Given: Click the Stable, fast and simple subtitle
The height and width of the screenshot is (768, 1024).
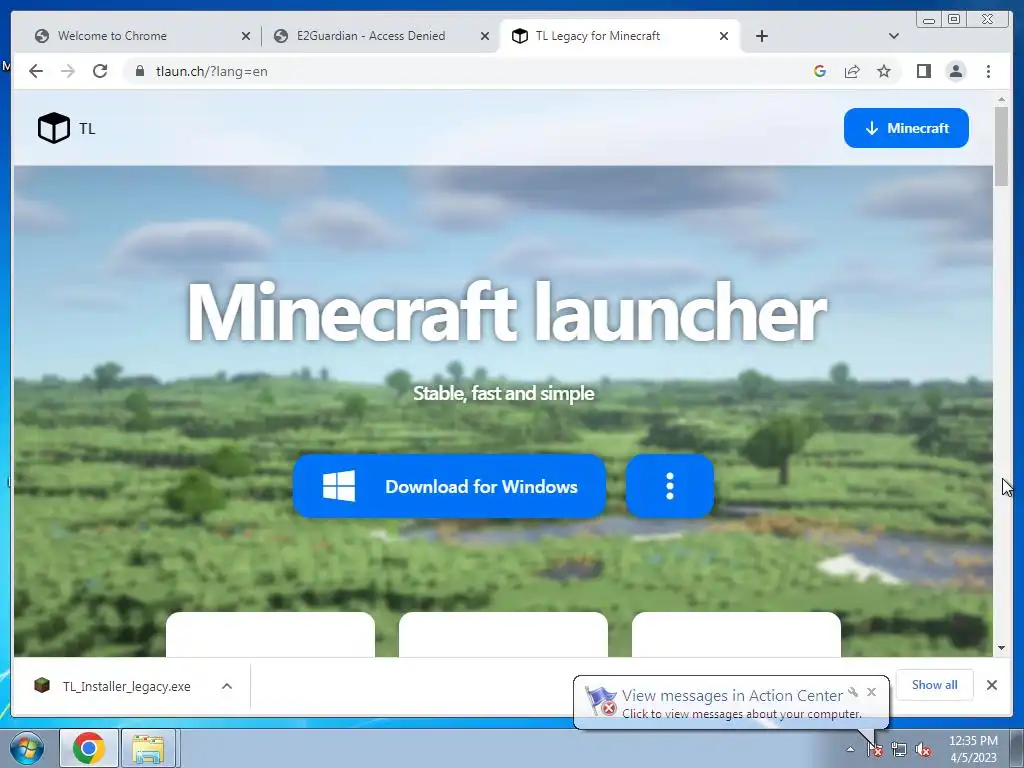Looking at the screenshot, I should pos(504,393).
